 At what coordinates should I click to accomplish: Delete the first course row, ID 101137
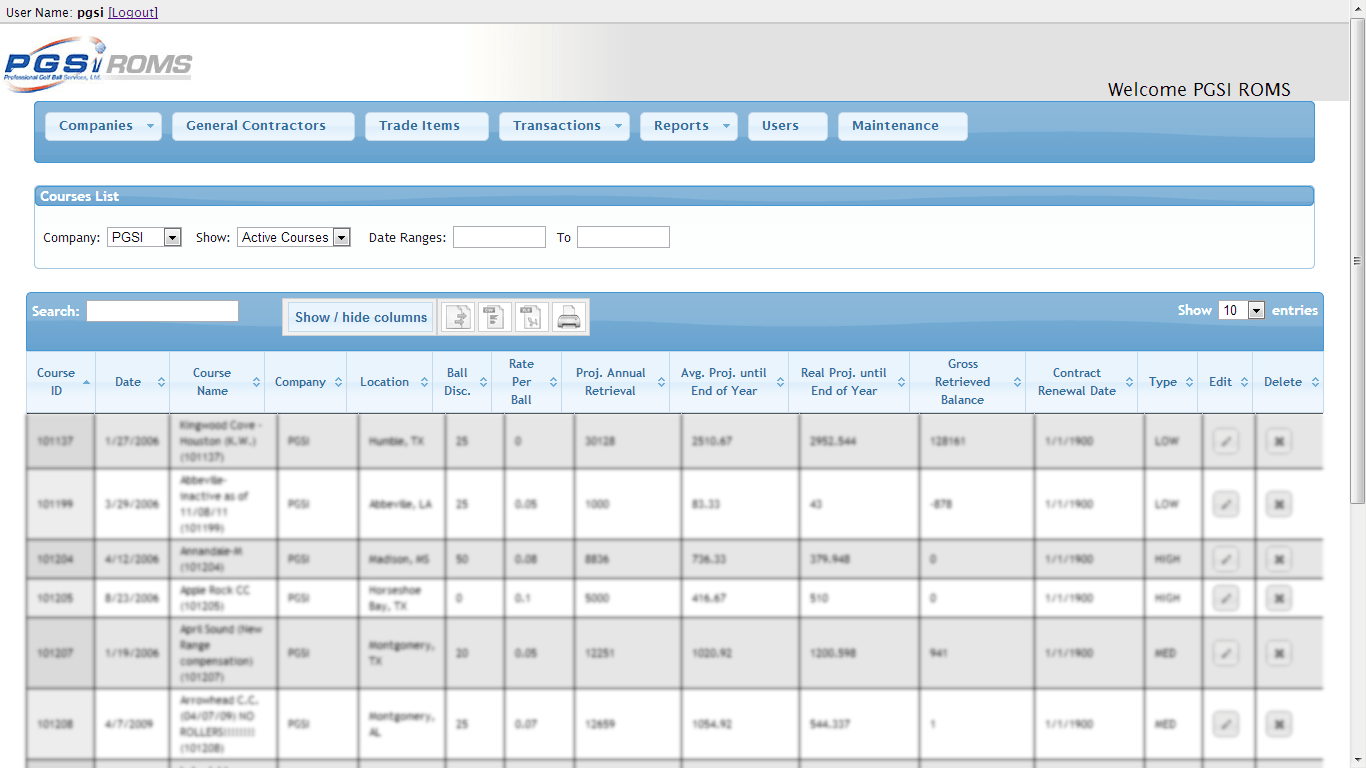[1278, 441]
